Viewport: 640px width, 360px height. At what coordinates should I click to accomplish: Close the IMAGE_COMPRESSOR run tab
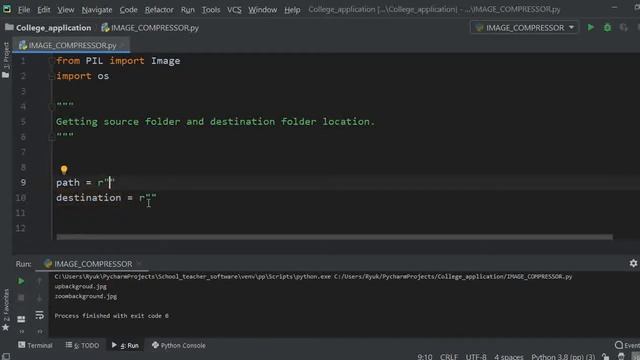click(139, 264)
